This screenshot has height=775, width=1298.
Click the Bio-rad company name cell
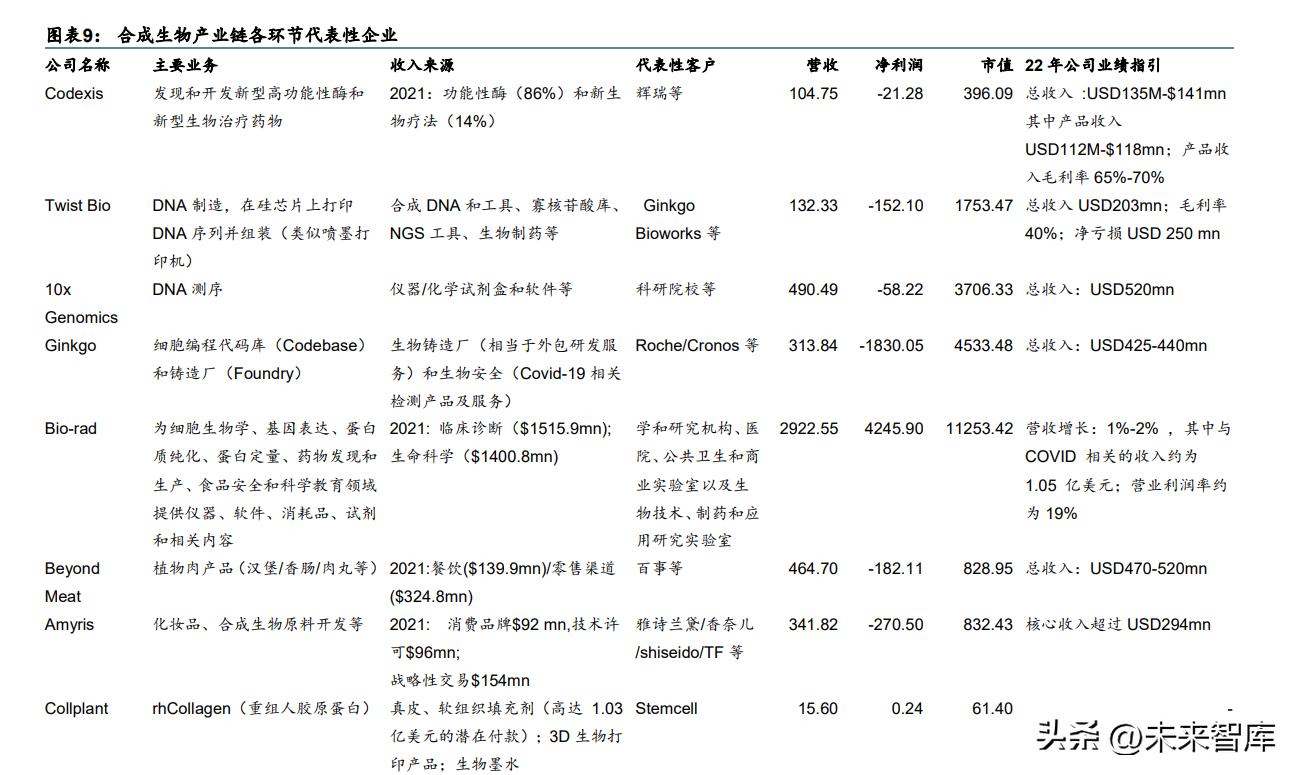point(71,428)
